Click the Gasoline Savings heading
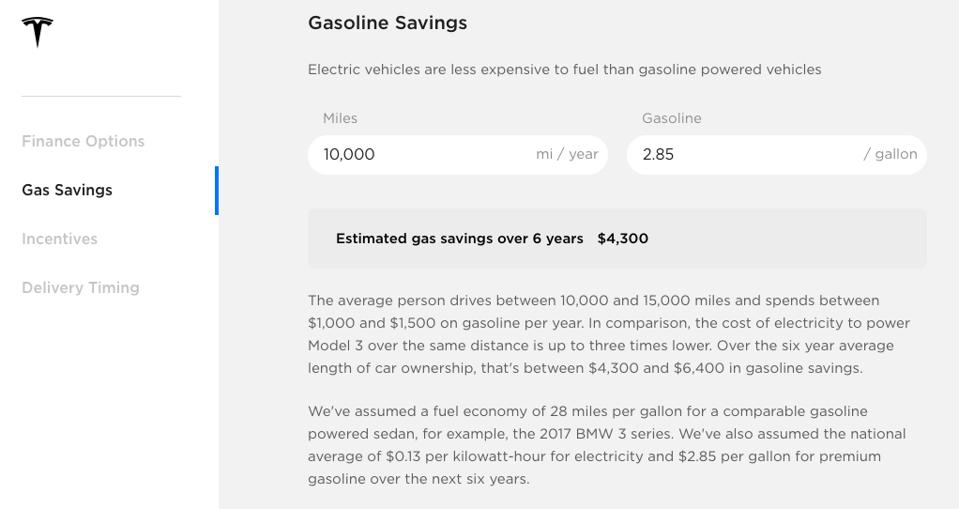The width and height of the screenshot is (959, 509). coord(387,23)
